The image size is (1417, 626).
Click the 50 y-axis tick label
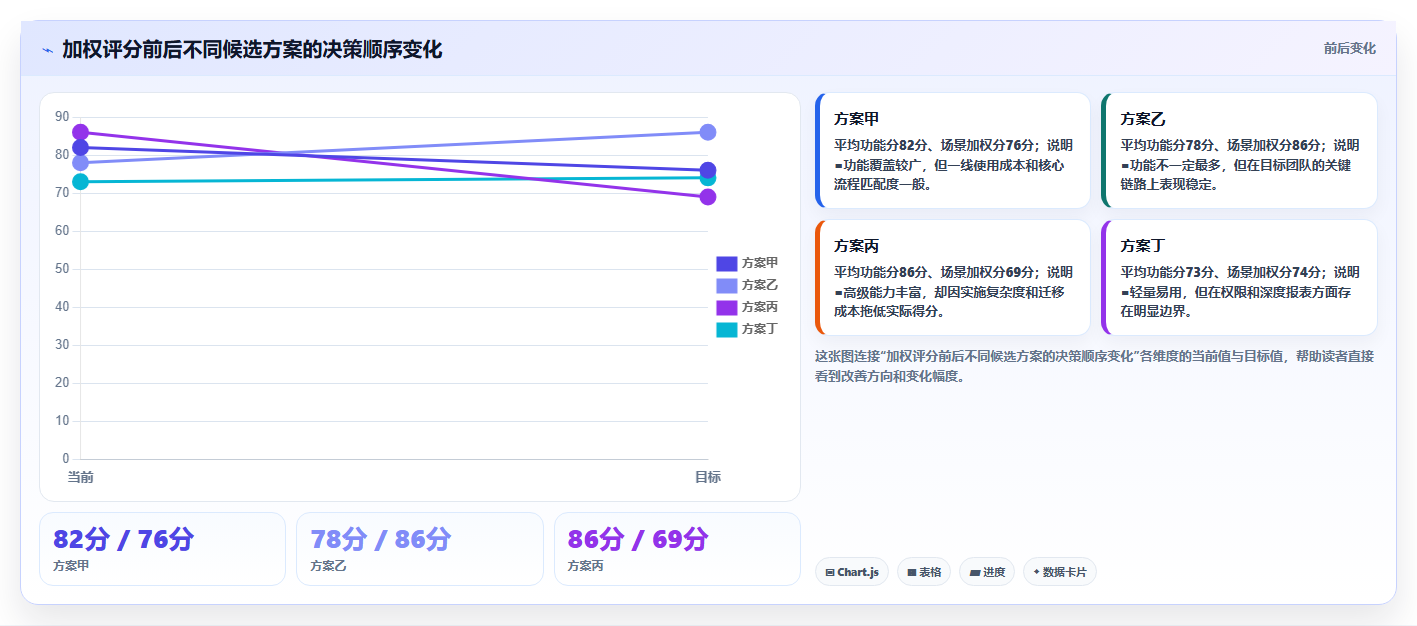point(62,269)
